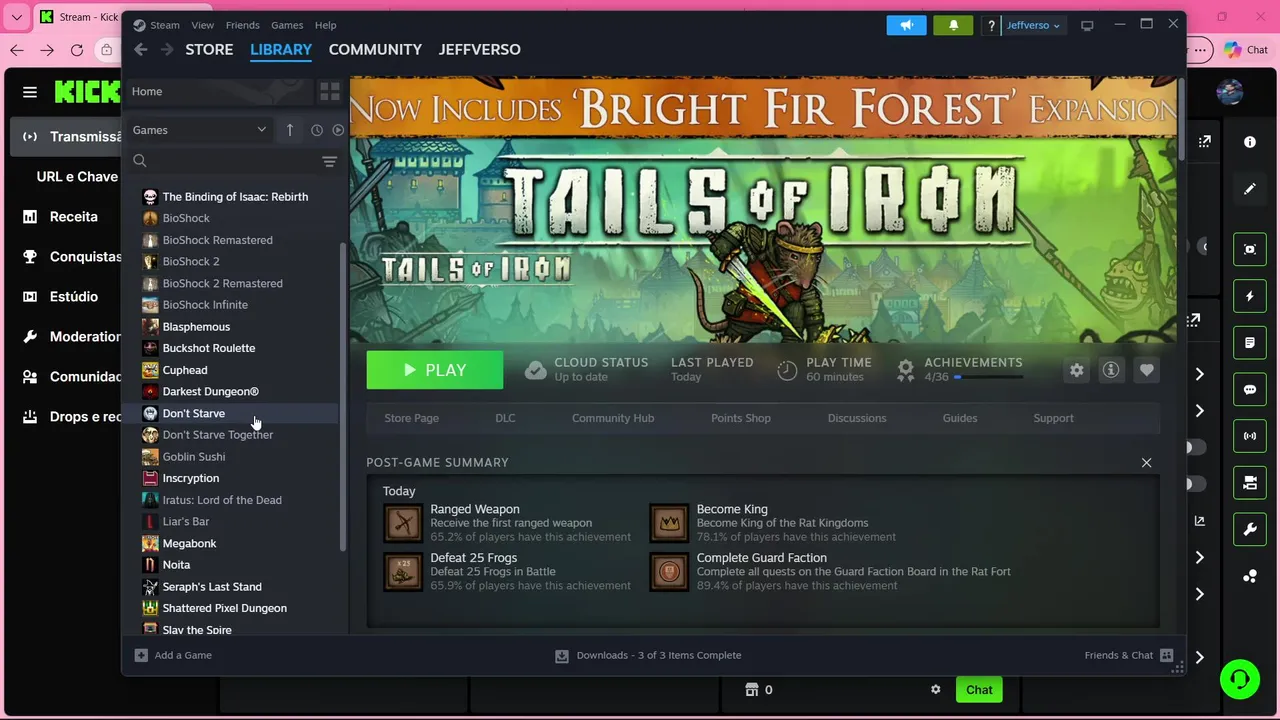Add Tails of Iron to favorites heart
1280x720 pixels.
(x=1146, y=370)
